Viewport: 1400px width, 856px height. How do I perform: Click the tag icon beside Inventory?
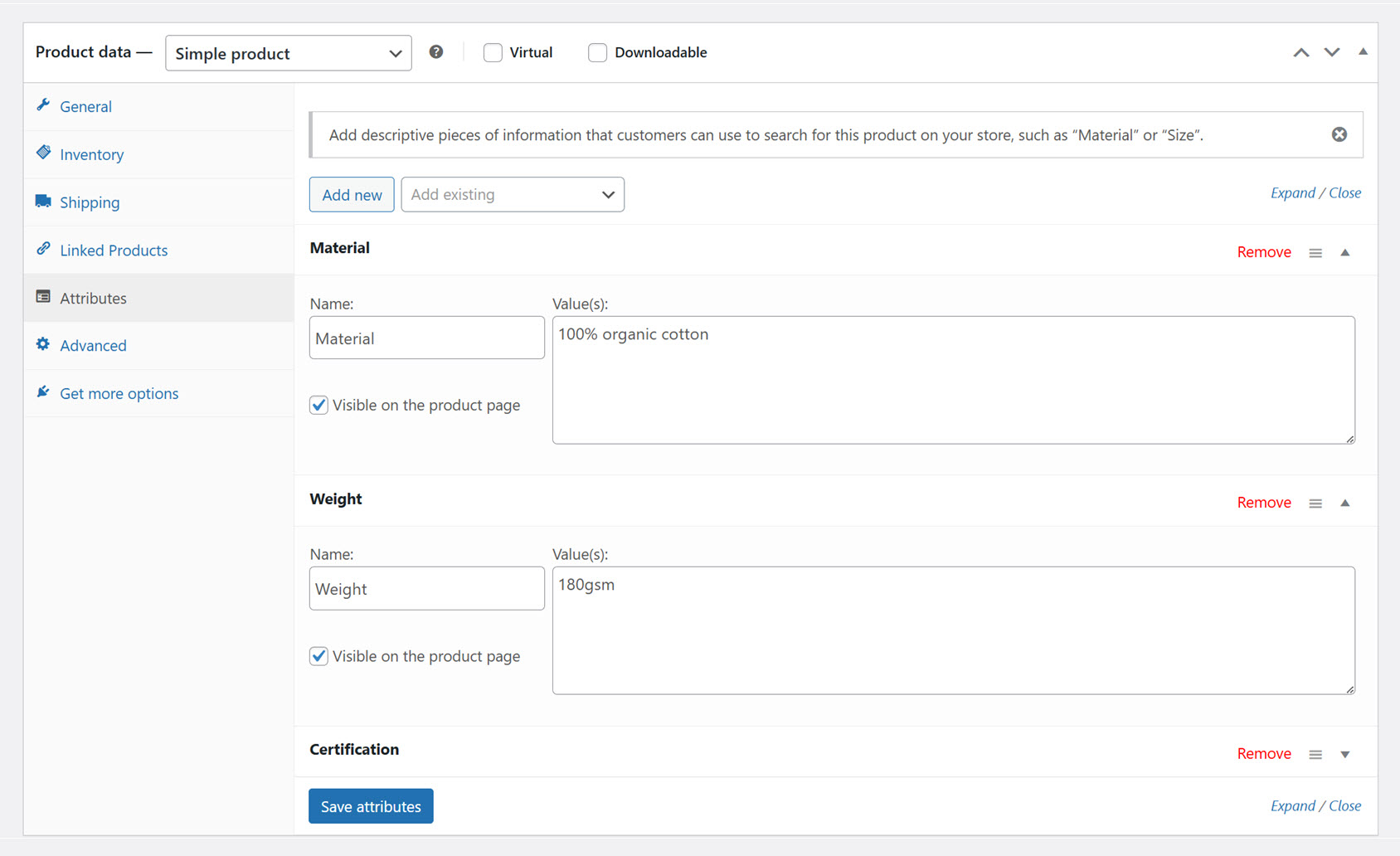(x=44, y=153)
